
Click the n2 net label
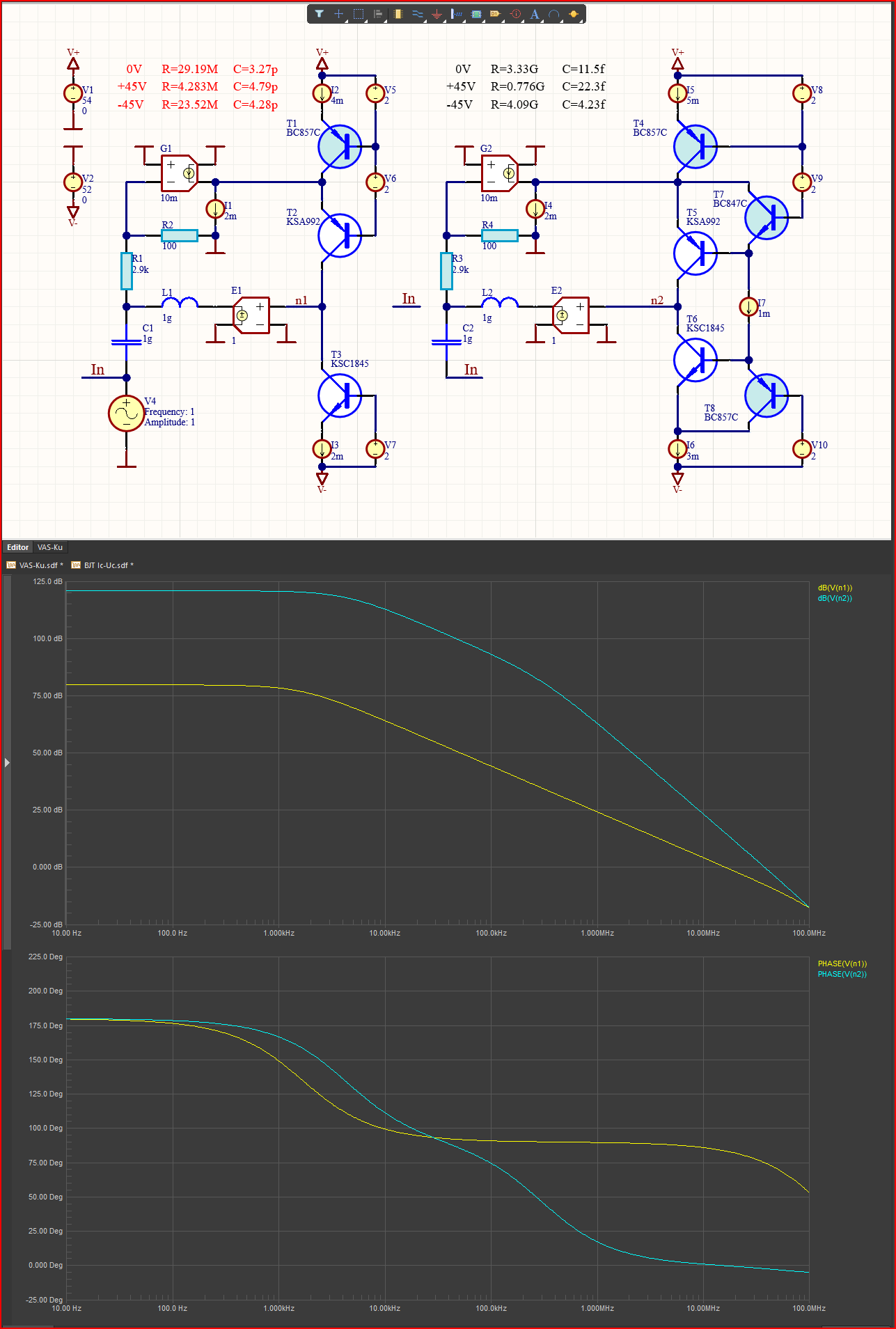click(657, 300)
